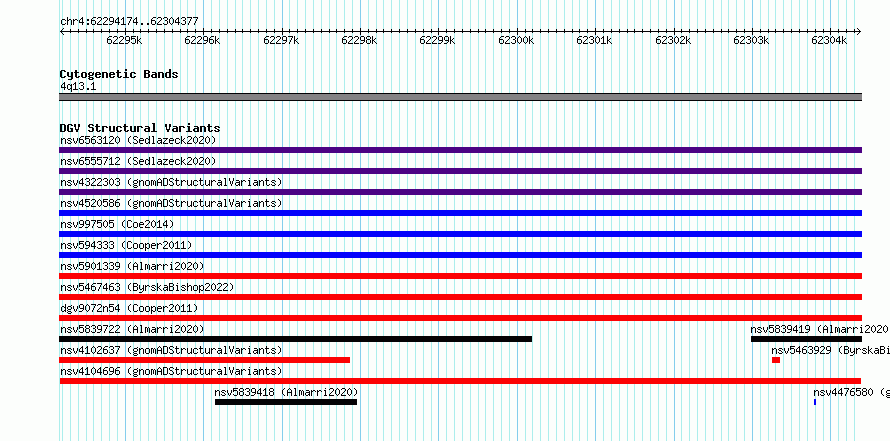Select the black bar under nsv5839419
890x441 pixels.
click(x=807, y=339)
